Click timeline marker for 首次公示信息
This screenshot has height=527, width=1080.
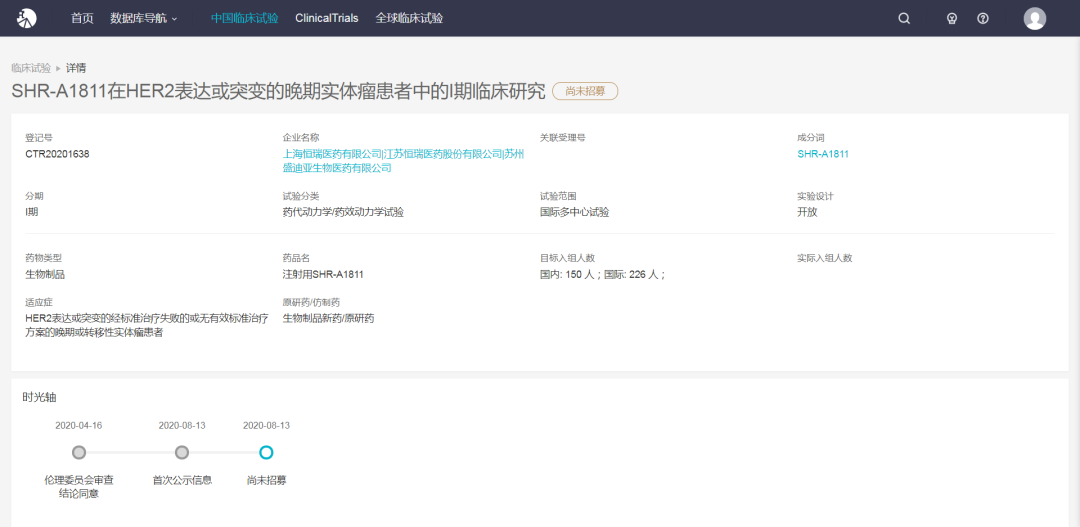(182, 453)
